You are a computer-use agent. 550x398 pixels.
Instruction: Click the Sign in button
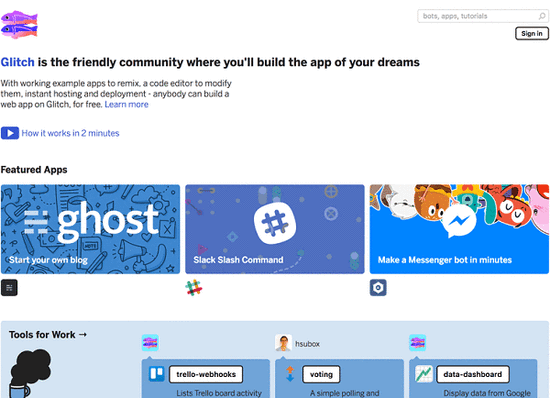(x=531, y=33)
